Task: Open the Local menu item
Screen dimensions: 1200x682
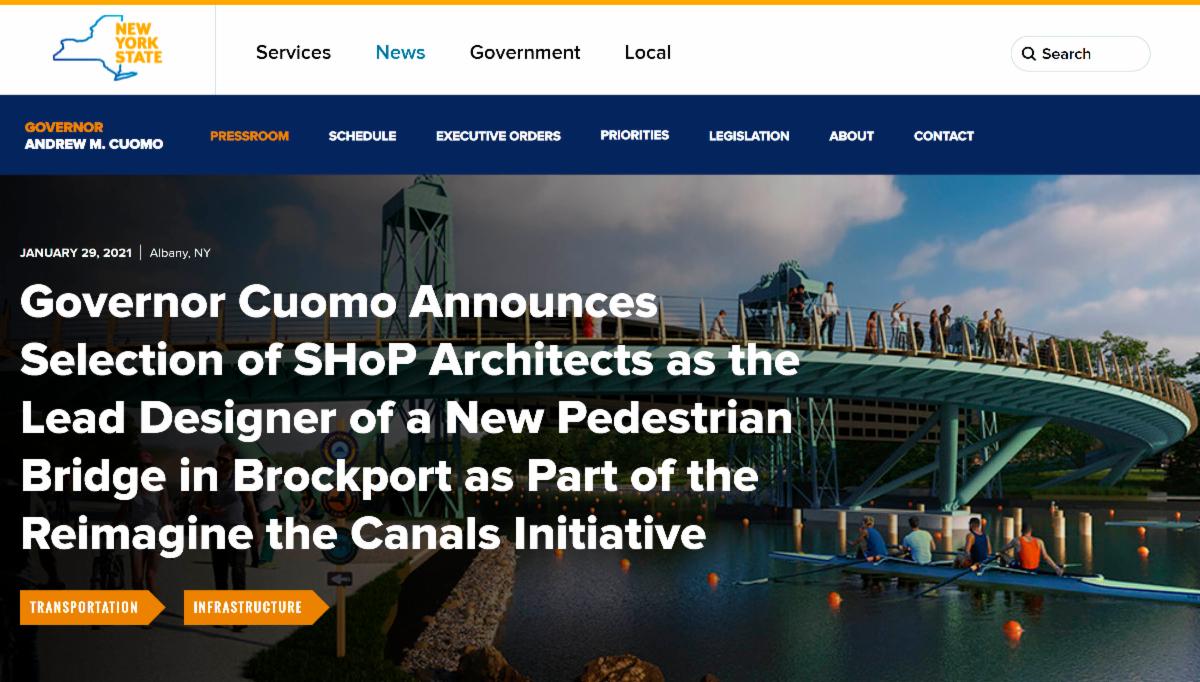Action: pos(648,52)
